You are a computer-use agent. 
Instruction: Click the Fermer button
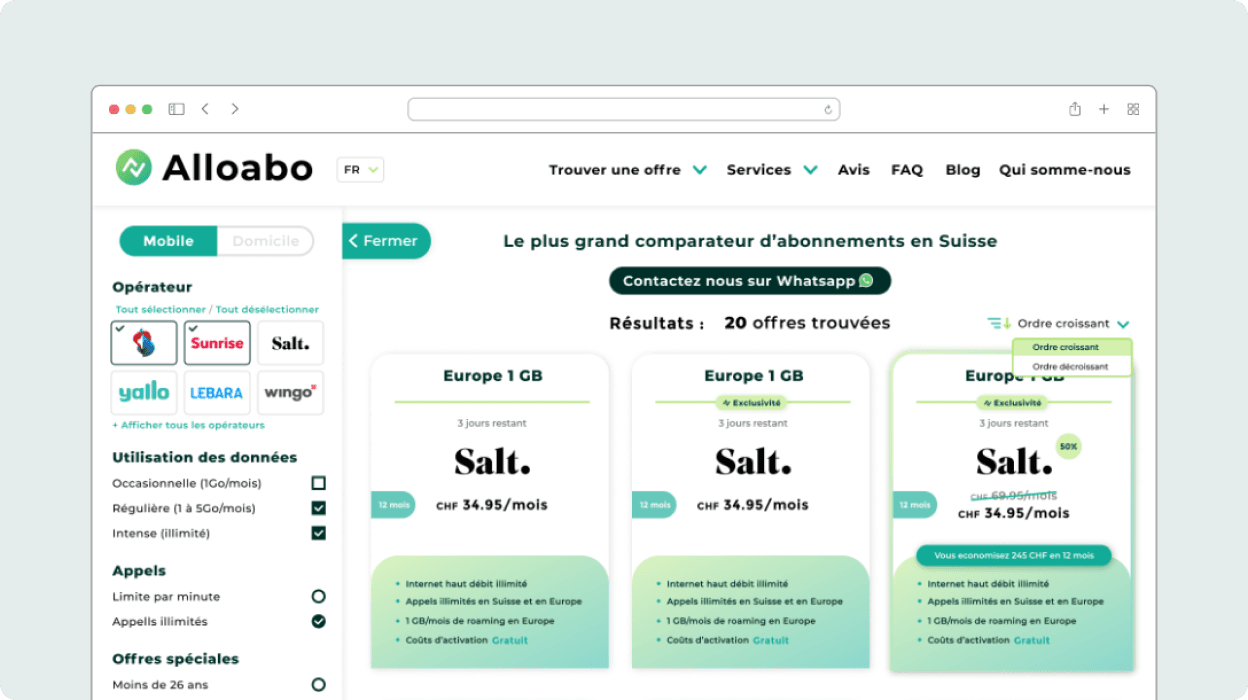point(387,241)
